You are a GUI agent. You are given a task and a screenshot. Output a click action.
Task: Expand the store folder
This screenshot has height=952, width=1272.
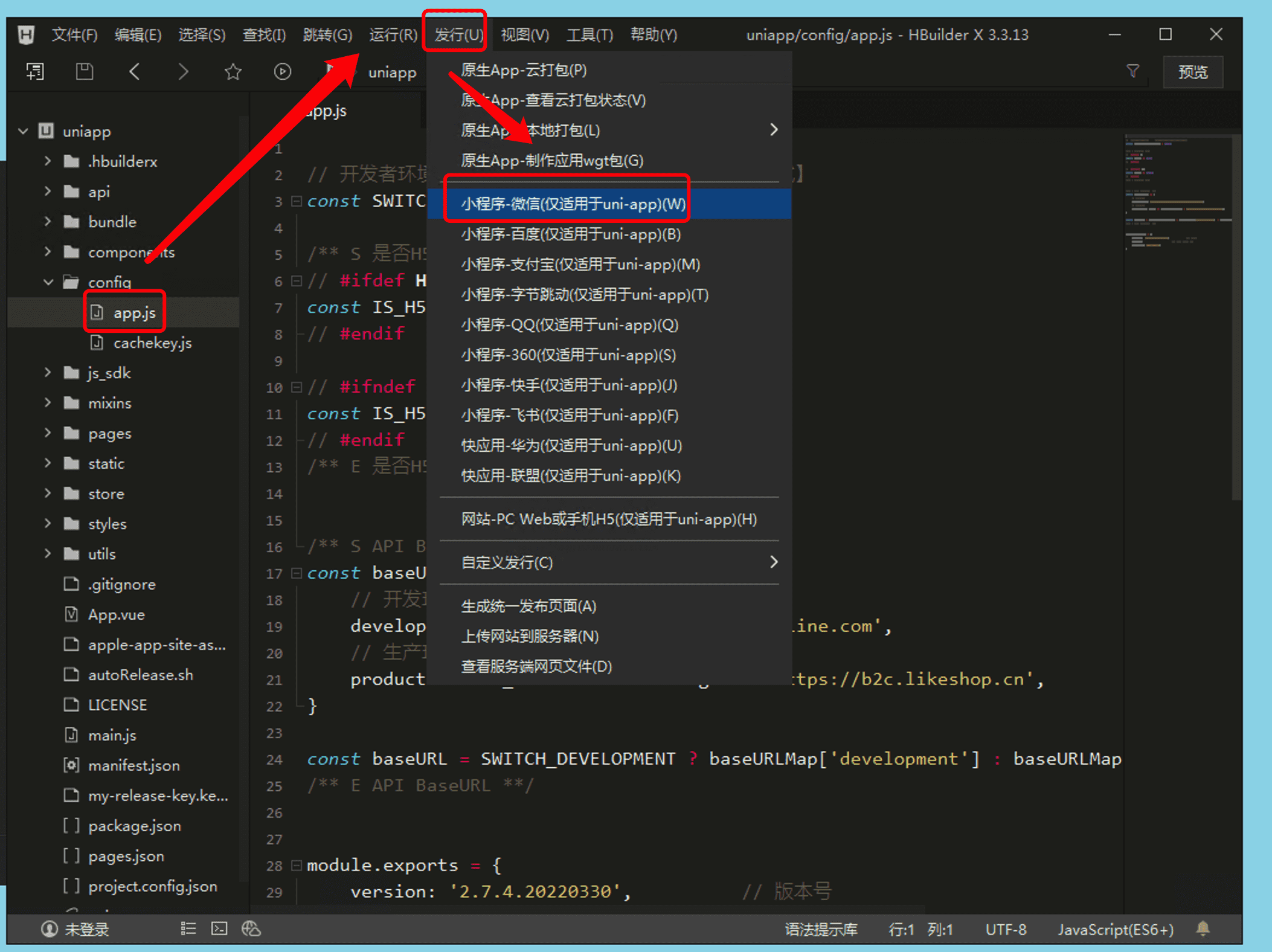point(47,494)
